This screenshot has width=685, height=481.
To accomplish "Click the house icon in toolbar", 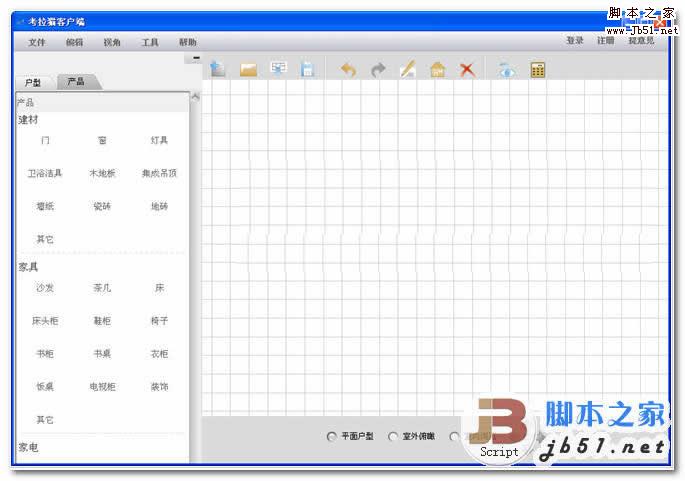I will point(437,69).
